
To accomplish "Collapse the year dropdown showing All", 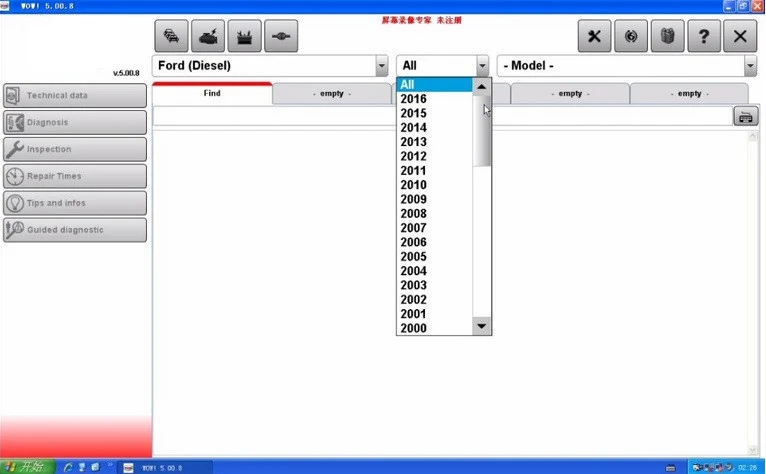I will 482,65.
